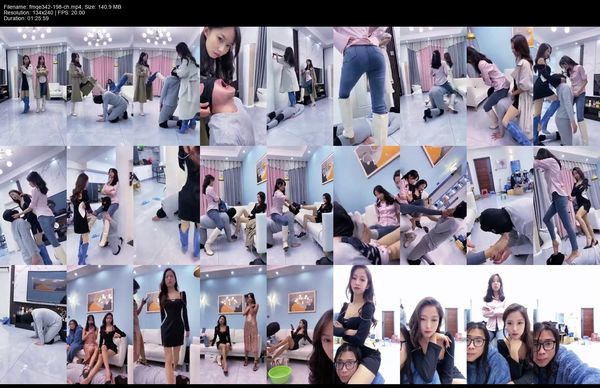The image size is (600, 388).
Task: Open the close-up face looking down thumbnail
Action: point(233,86)
